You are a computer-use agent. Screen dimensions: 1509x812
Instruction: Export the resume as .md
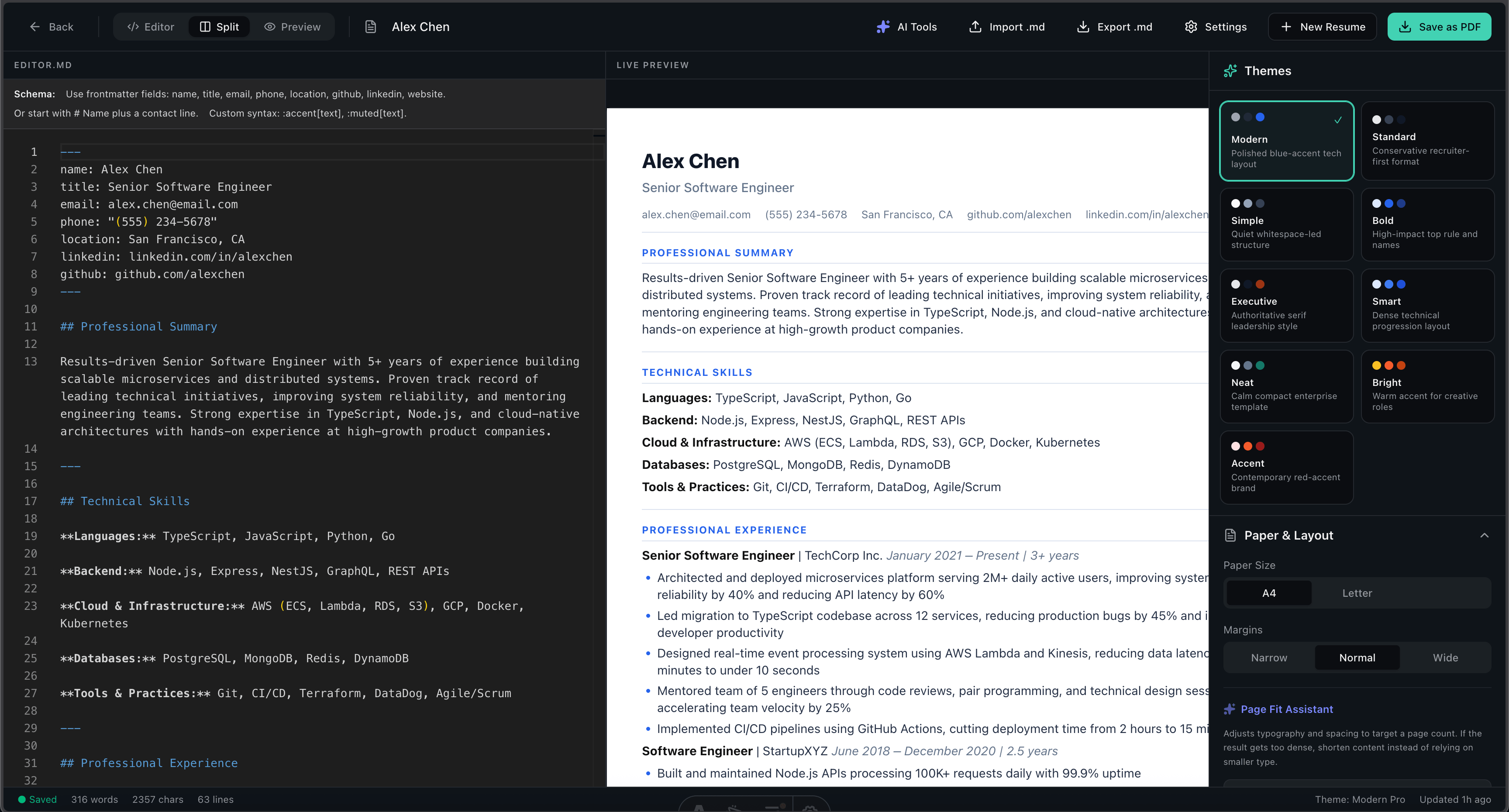click(x=1115, y=27)
